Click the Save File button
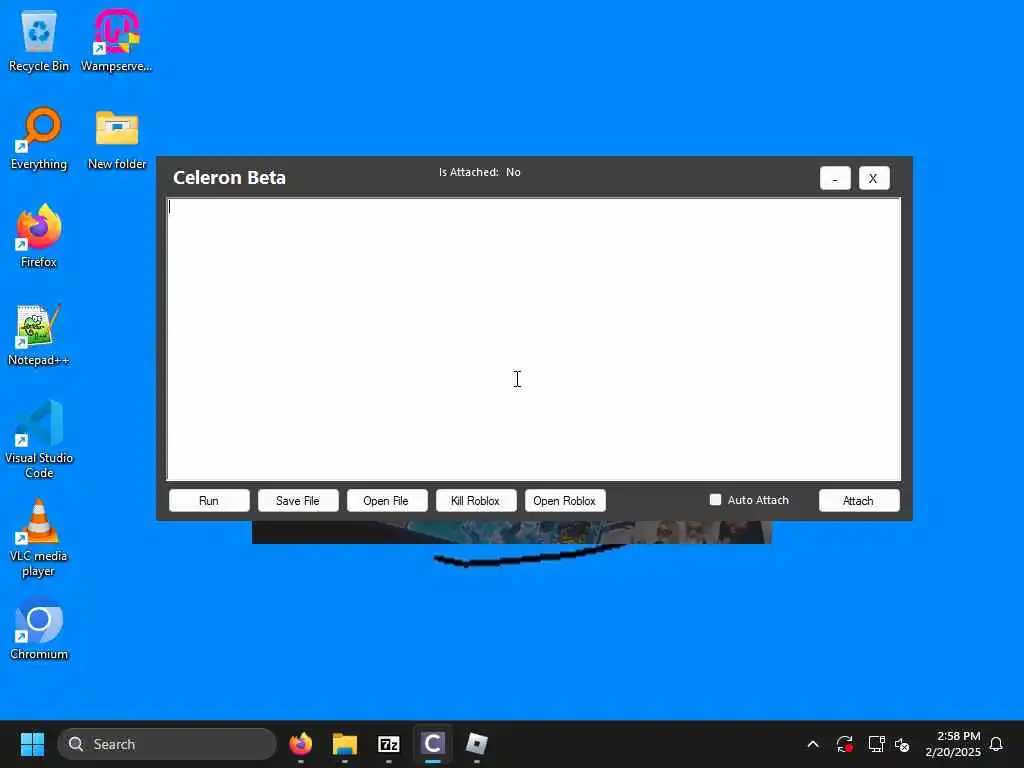1024x768 pixels. point(298,501)
